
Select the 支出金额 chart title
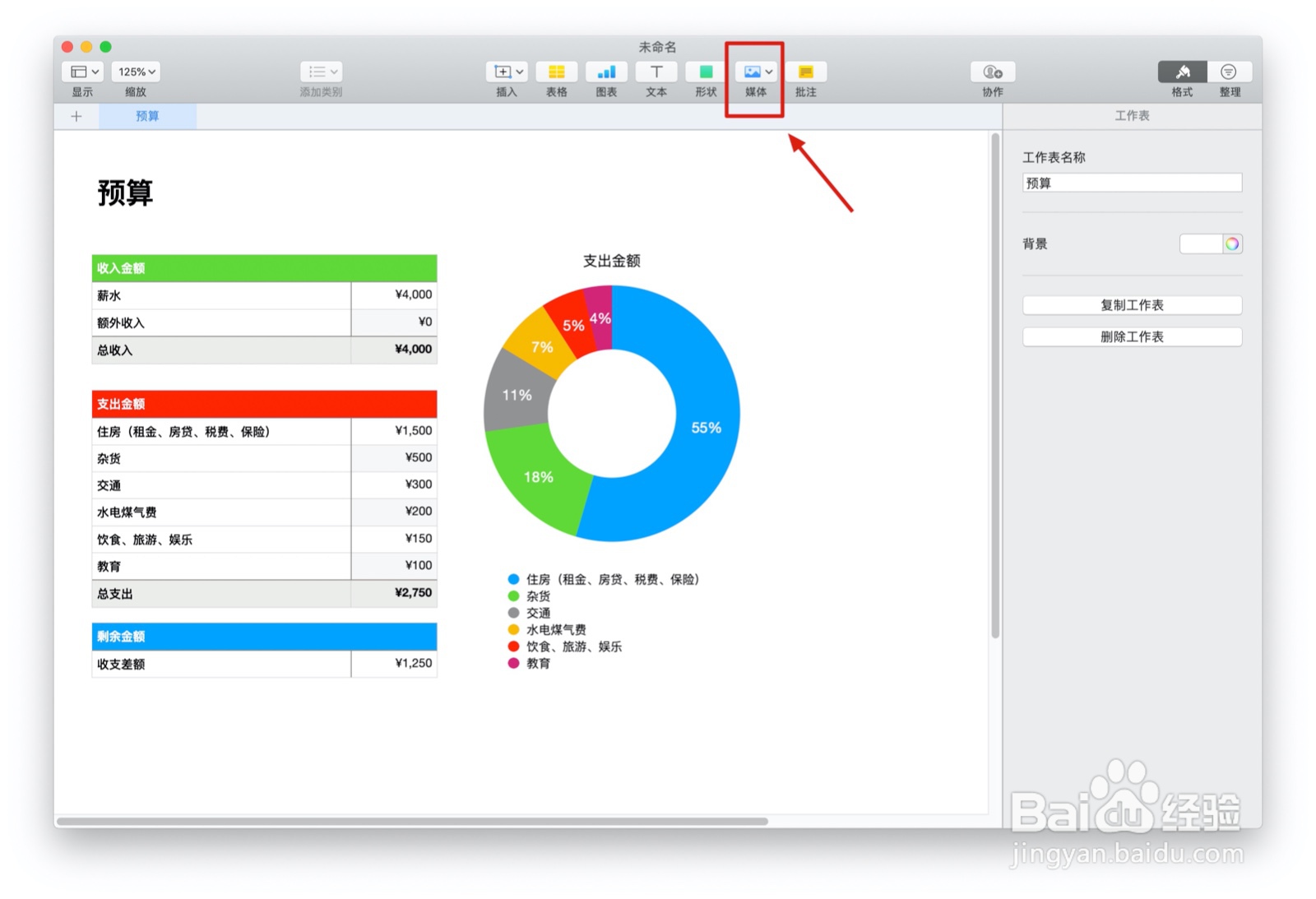tap(611, 261)
